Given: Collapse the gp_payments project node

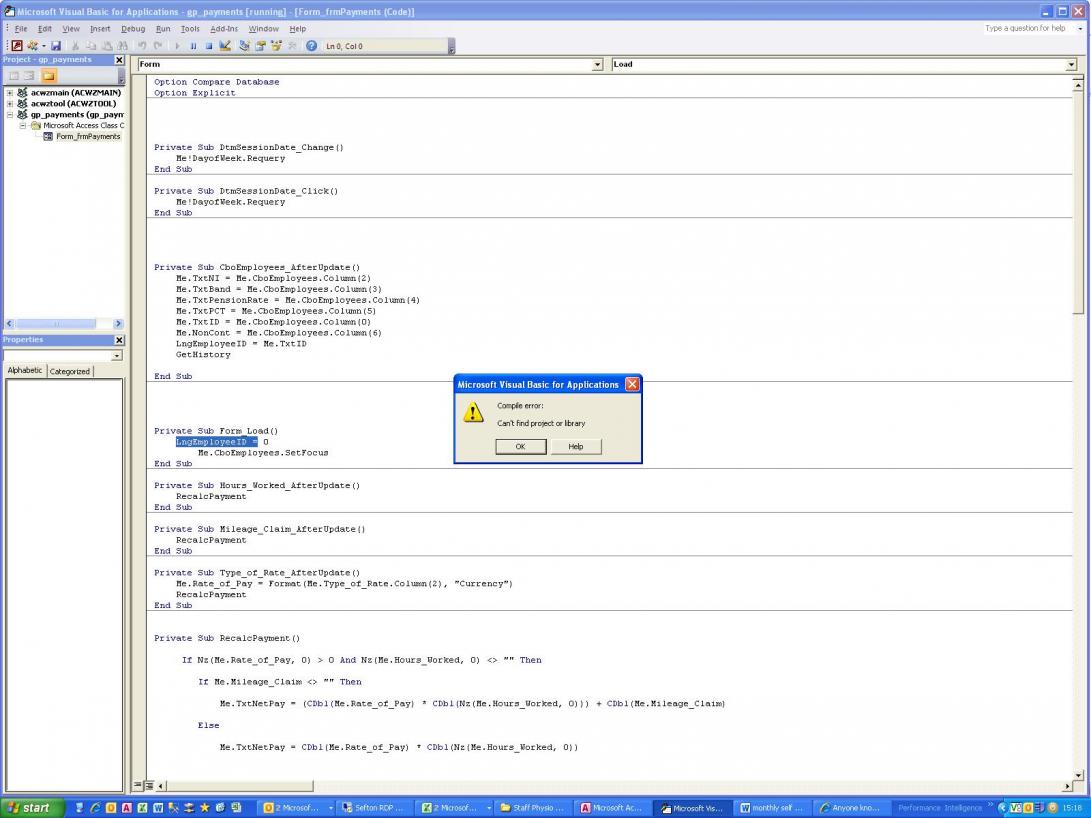Looking at the screenshot, I should (x=10, y=115).
